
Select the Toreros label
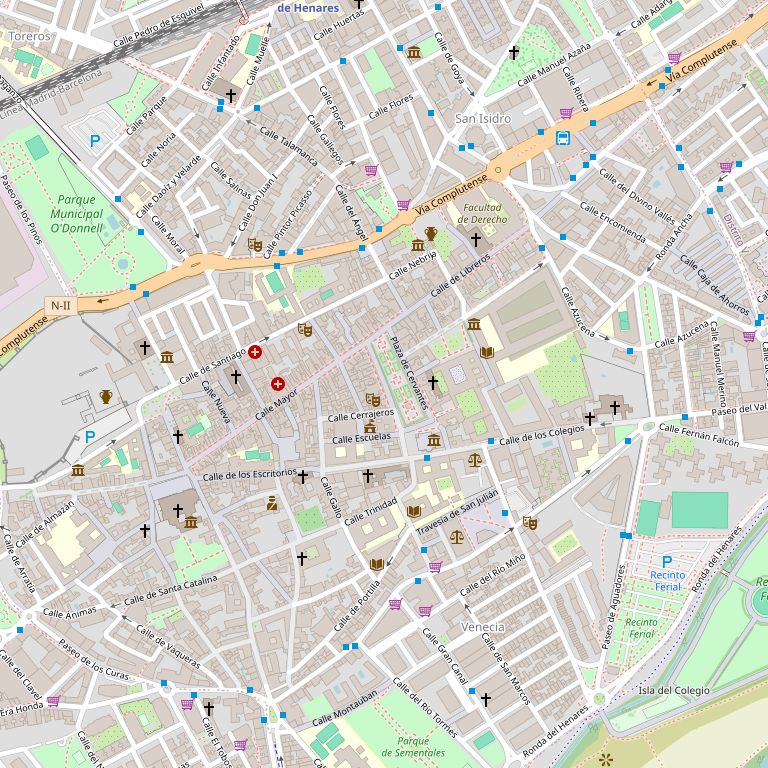29,36
